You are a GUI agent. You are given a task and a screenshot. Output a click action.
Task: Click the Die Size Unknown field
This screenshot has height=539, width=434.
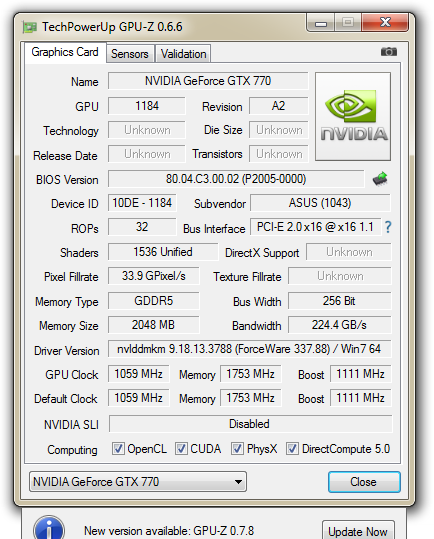pos(279,130)
